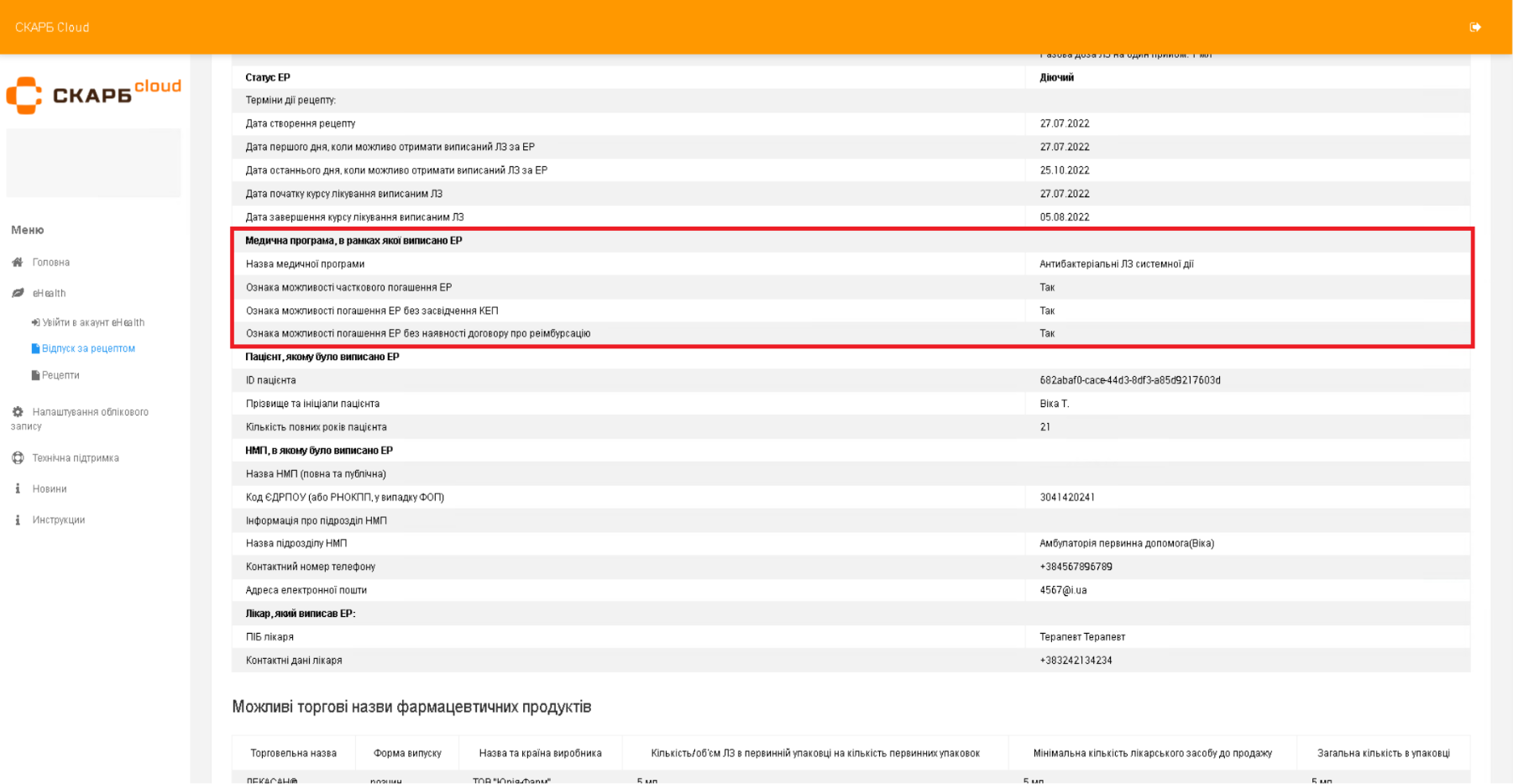Click the date 05.08.2022
The height and width of the screenshot is (784, 1513).
pyautogui.click(x=1064, y=217)
